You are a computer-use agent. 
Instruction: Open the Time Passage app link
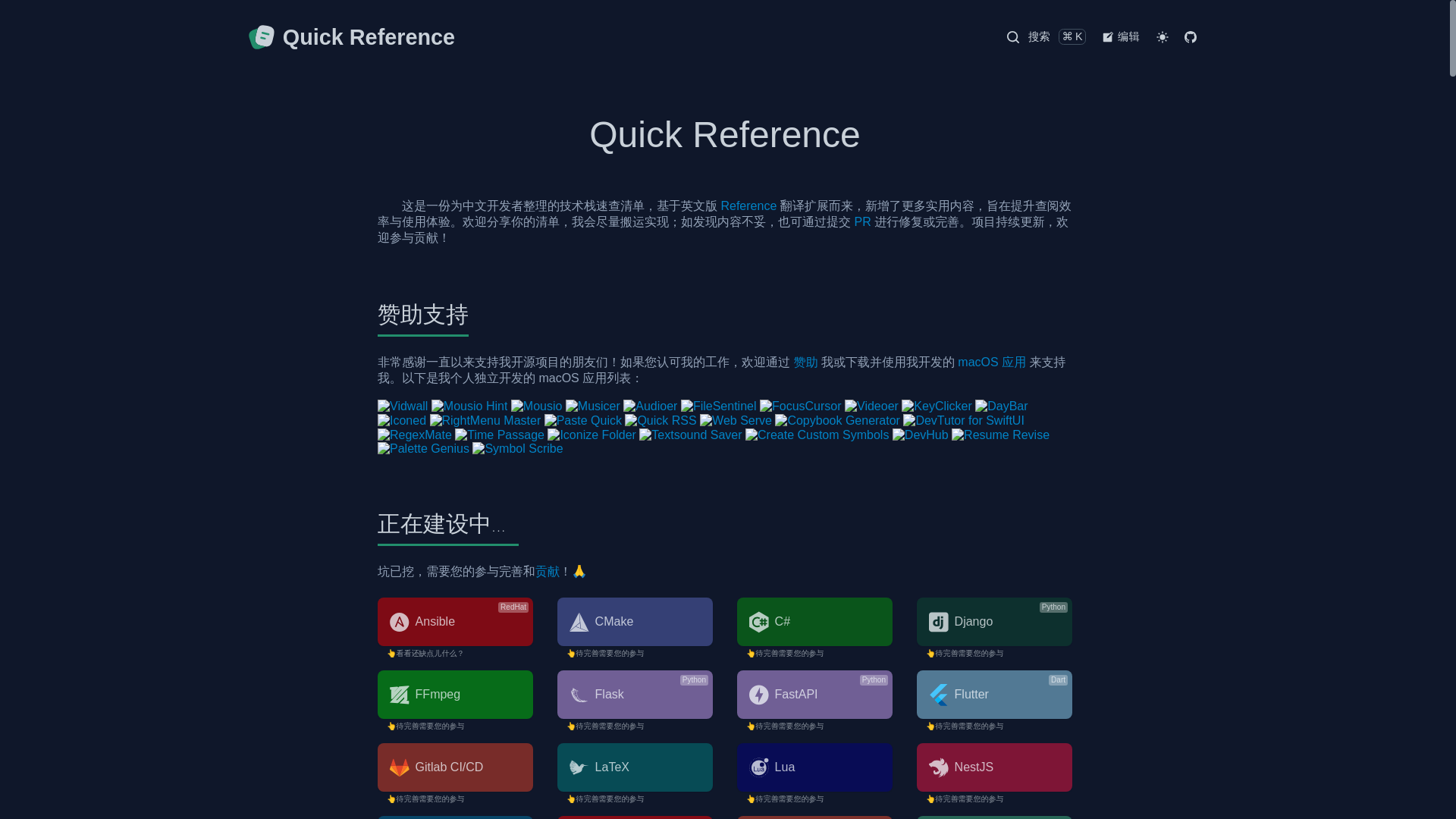pyautogui.click(x=500, y=435)
